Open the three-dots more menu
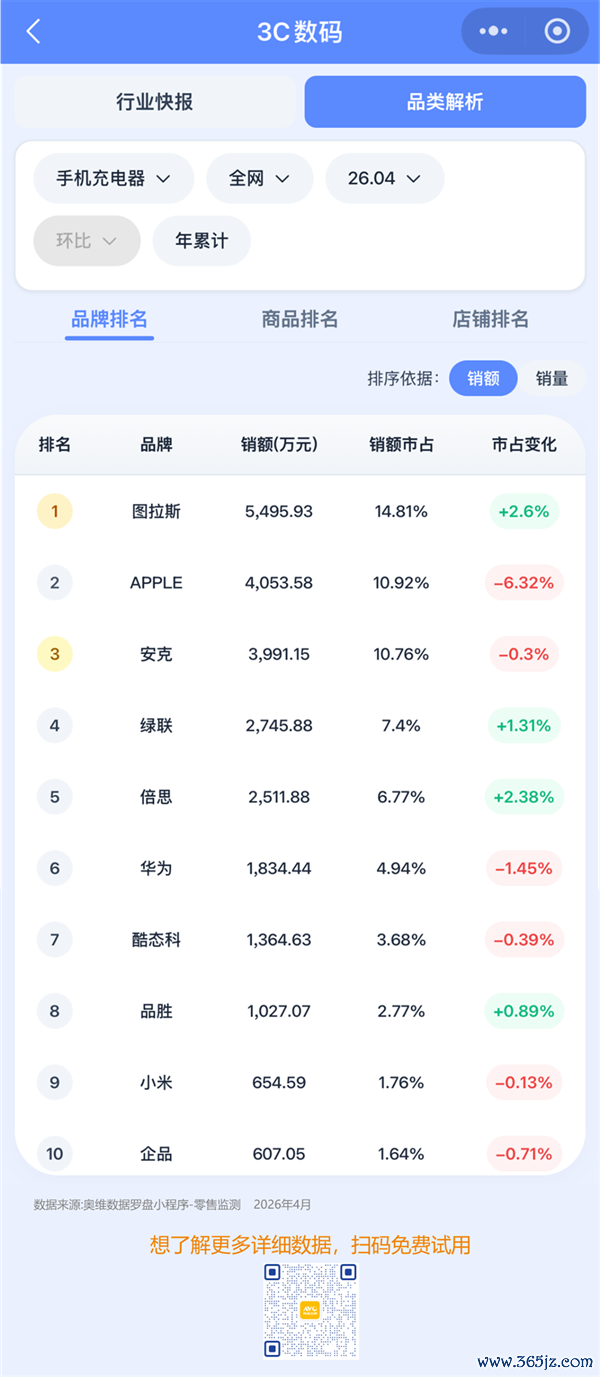The image size is (600, 1377). coord(493,31)
